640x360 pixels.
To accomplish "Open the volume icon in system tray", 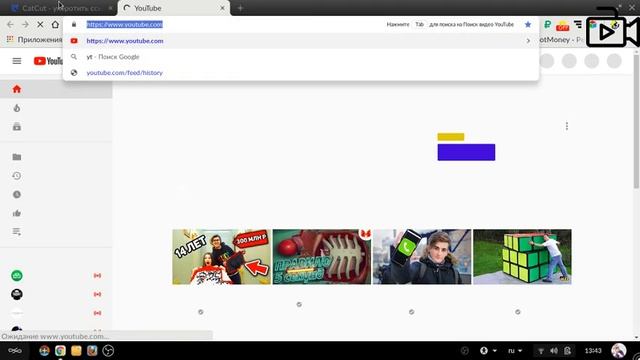I will pyautogui.click(x=554, y=351).
